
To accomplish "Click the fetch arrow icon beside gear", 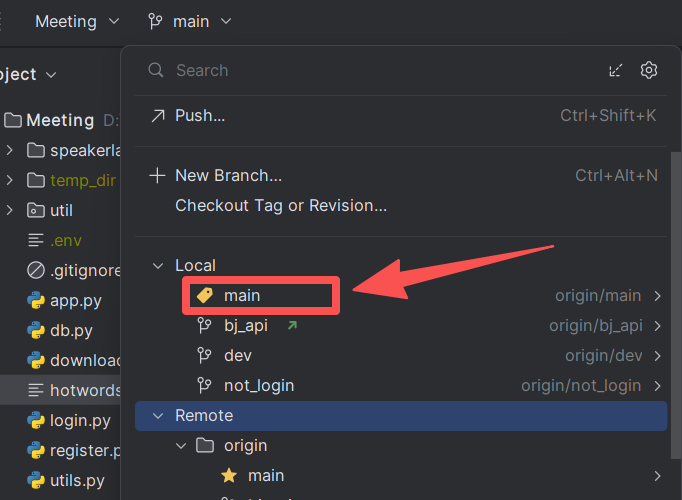I will coord(615,70).
